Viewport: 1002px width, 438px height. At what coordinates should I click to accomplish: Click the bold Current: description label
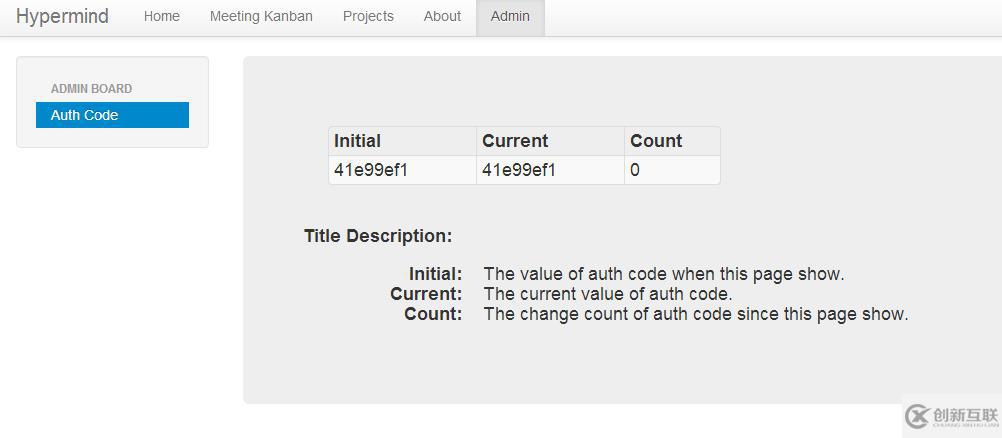pyautogui.click(x=426, y=294)
